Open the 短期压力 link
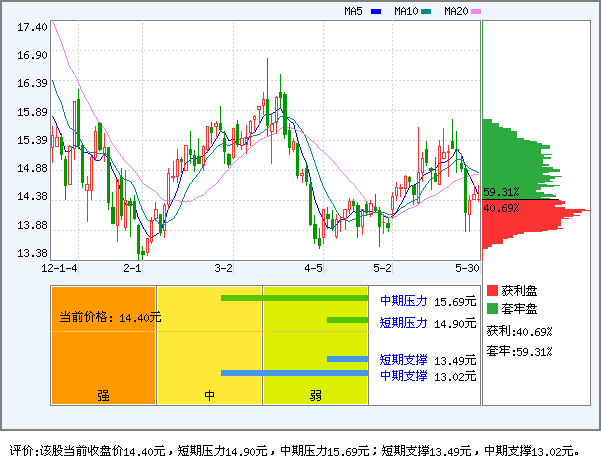 (404, 323)
